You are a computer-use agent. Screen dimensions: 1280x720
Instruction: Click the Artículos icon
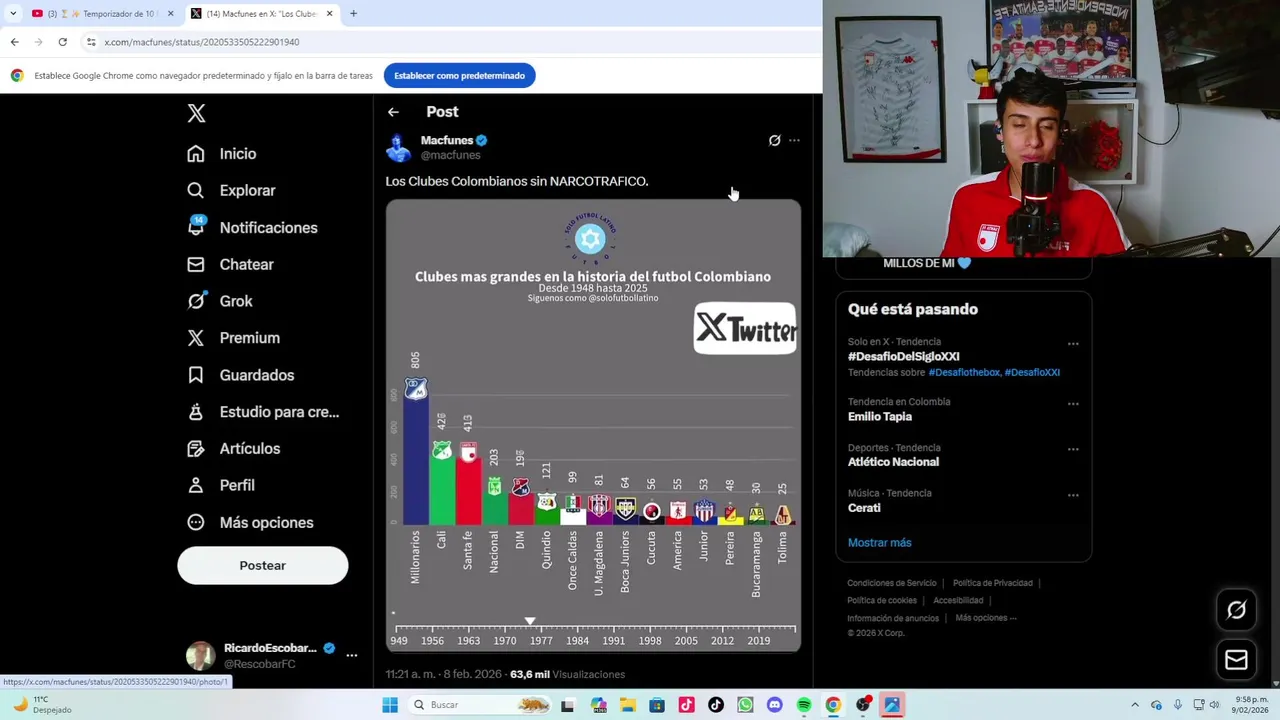[196, 449]
